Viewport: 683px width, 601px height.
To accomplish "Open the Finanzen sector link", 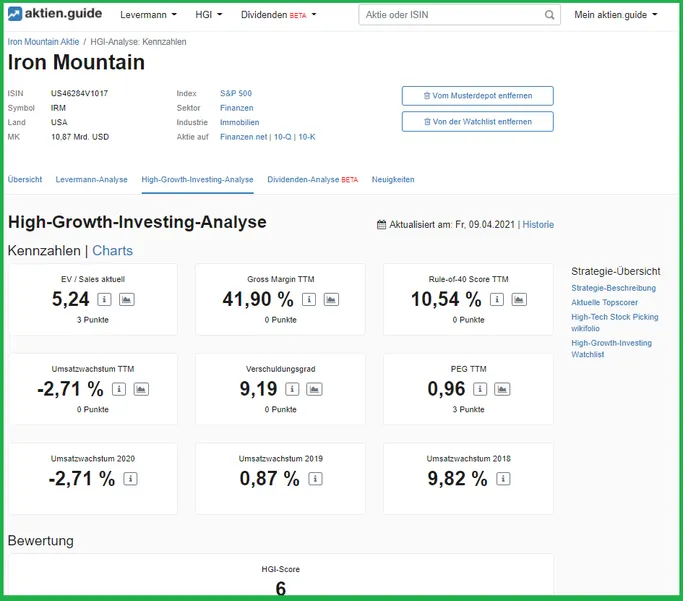I will 237,108.
